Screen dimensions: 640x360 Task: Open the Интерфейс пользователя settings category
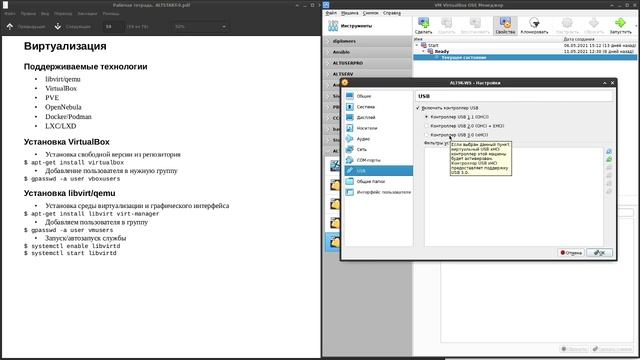point(379,192)
